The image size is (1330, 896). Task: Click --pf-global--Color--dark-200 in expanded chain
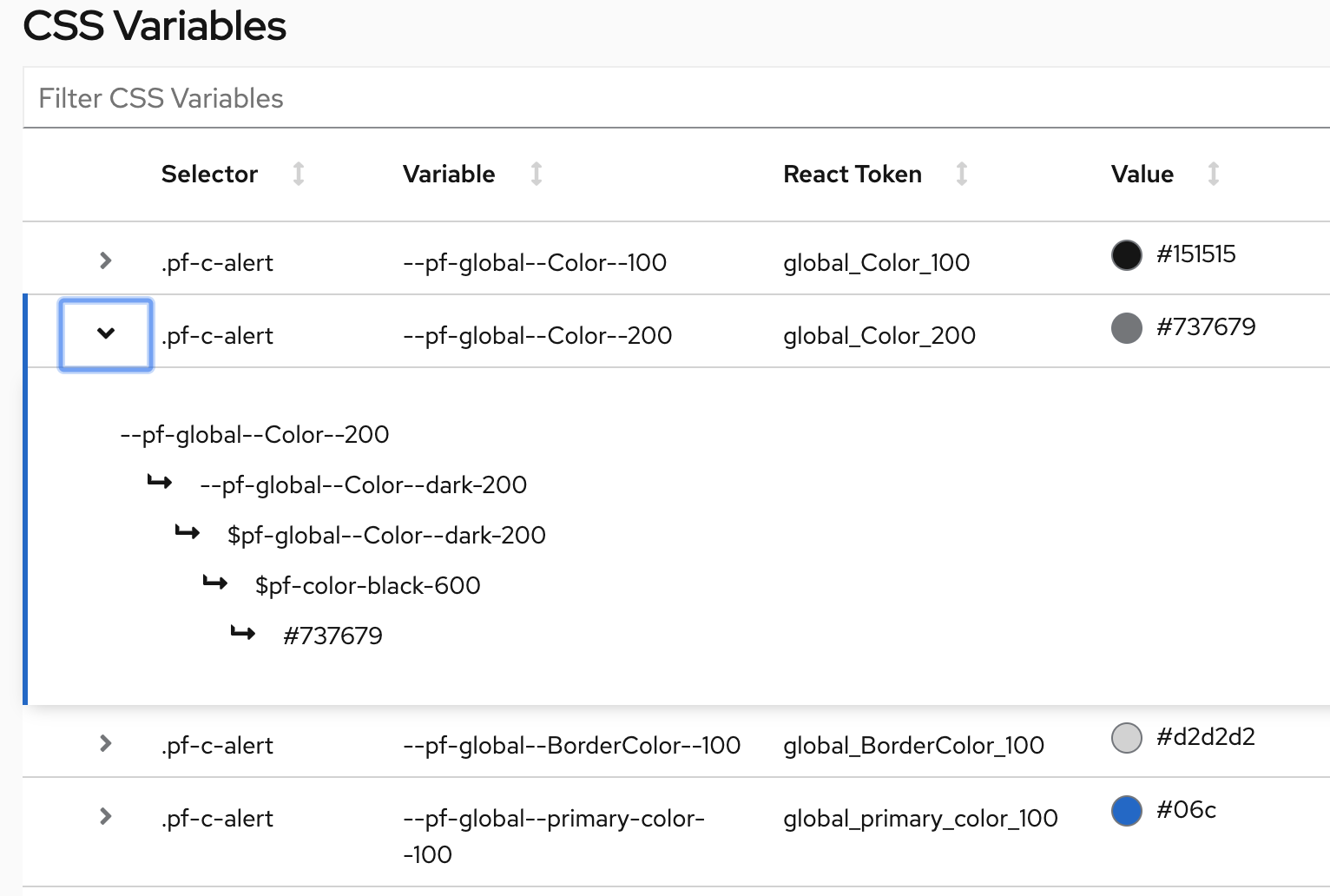[x=363, y=485]
